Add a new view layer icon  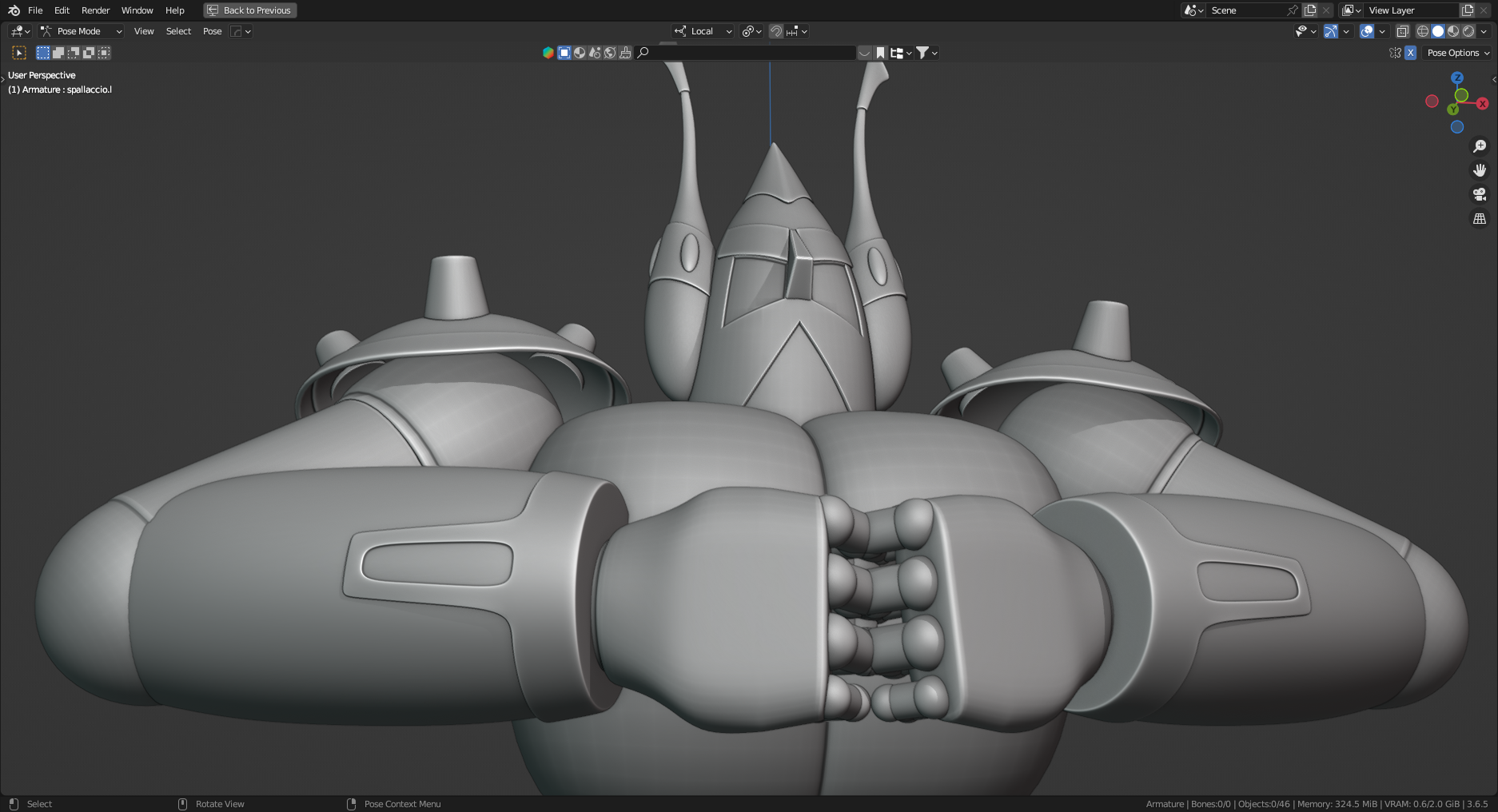[x=1468, y=10]
